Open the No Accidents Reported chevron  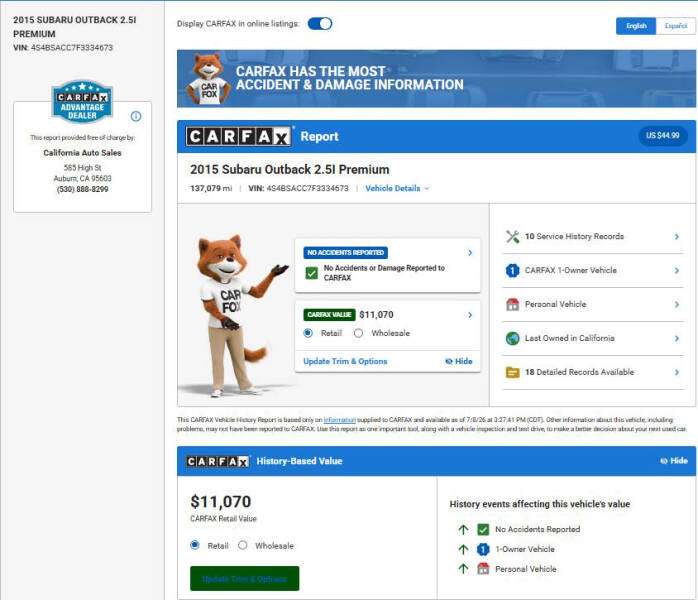[470, 253]
